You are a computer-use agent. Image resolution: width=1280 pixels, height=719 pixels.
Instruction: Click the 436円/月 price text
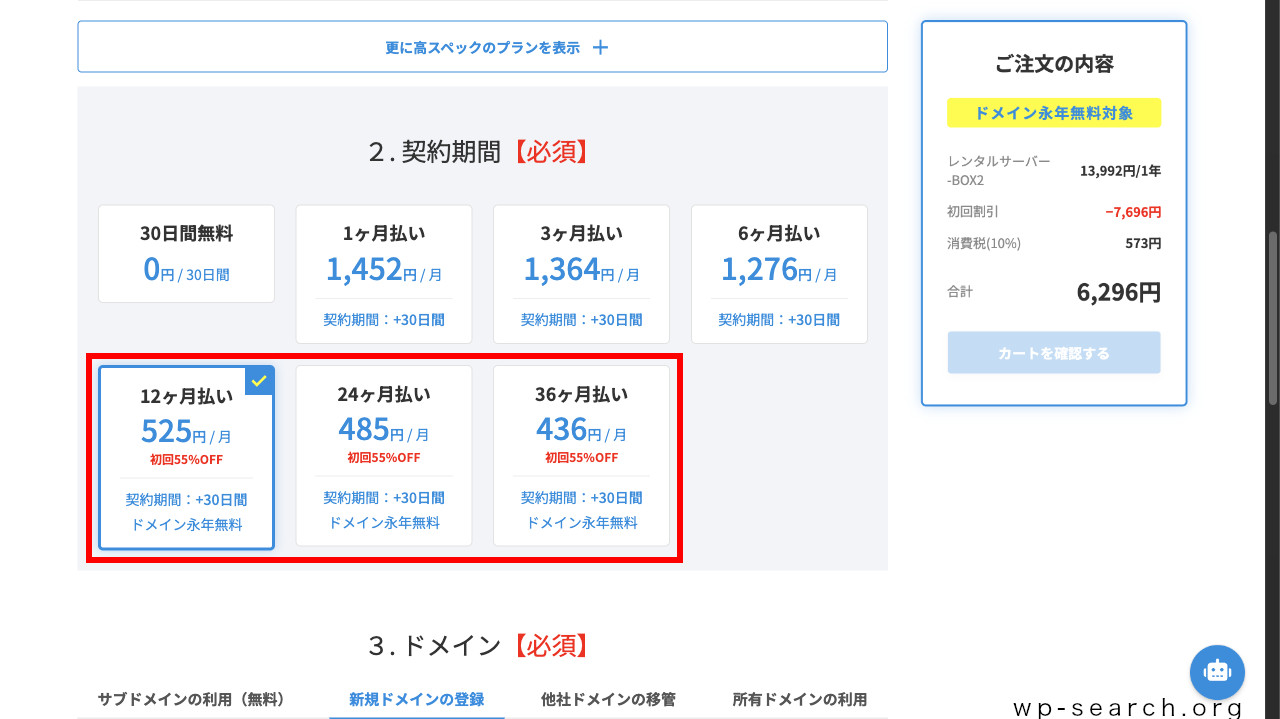(581, 430)
